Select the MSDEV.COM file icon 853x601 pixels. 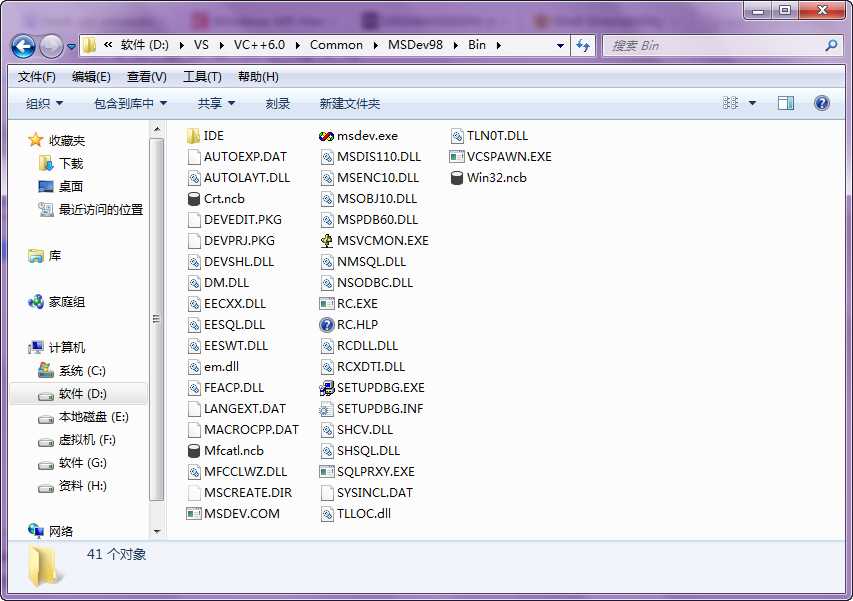194,513
